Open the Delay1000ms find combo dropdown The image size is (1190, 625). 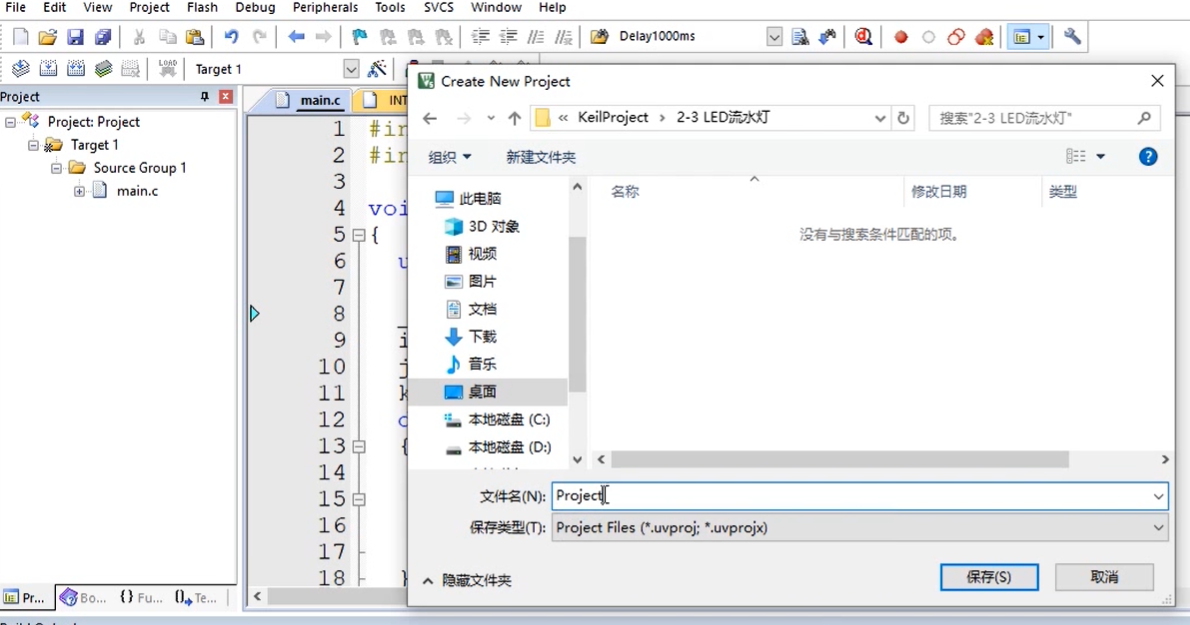[x=773, y=36]
